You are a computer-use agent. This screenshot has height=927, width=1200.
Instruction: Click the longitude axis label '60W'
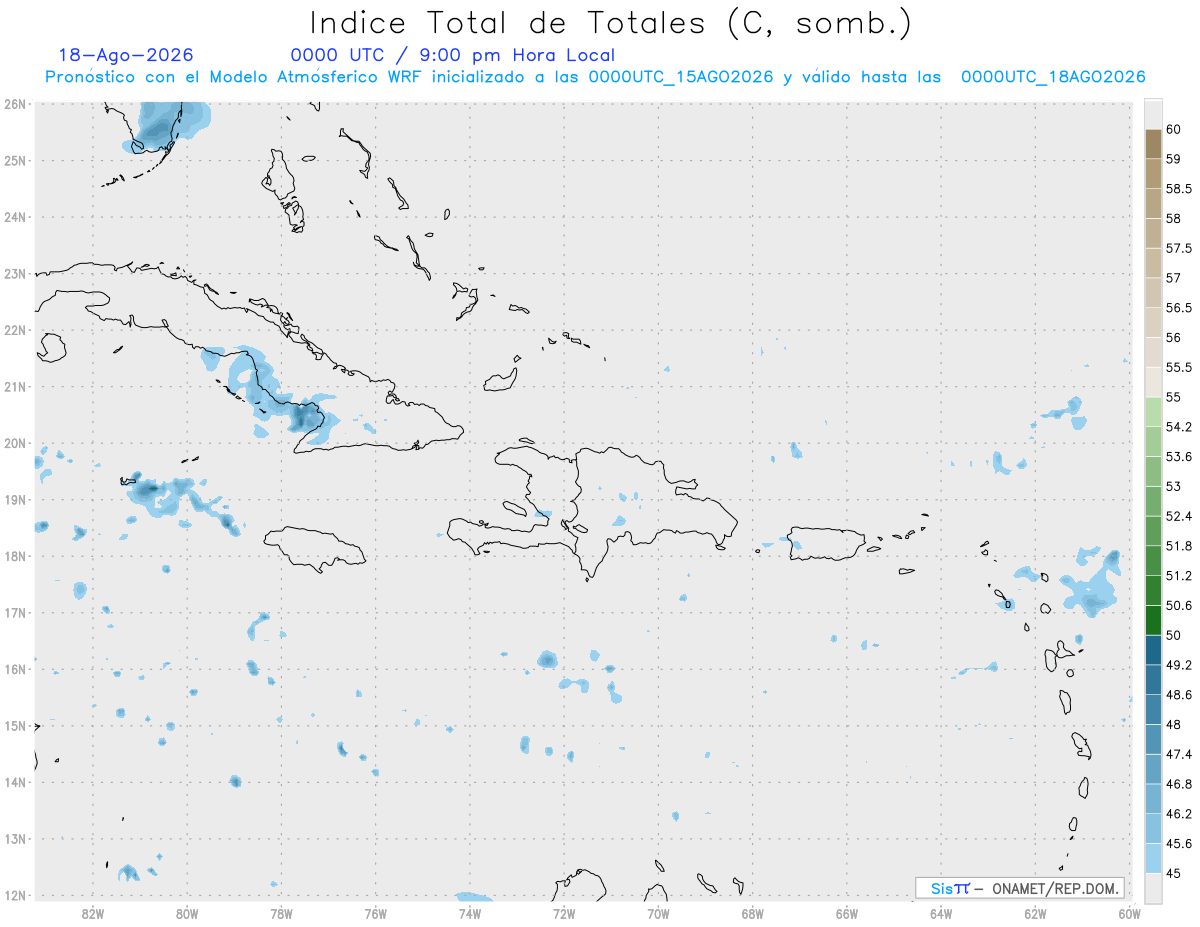1129,913
